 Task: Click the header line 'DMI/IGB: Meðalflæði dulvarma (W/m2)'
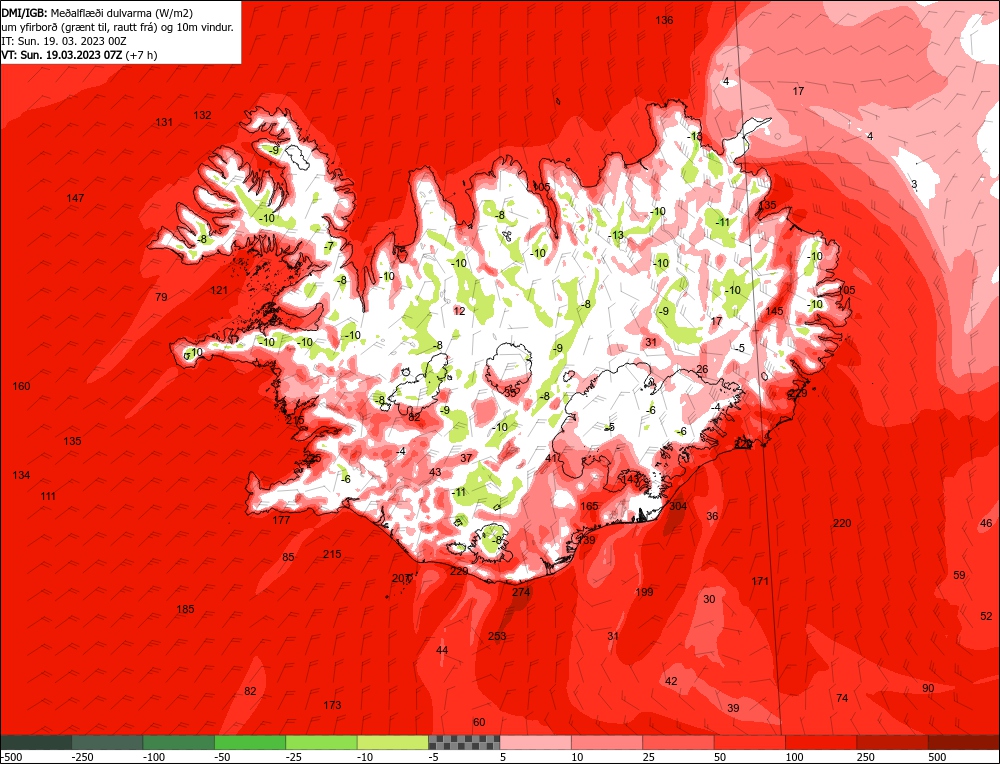pos(98,12)
